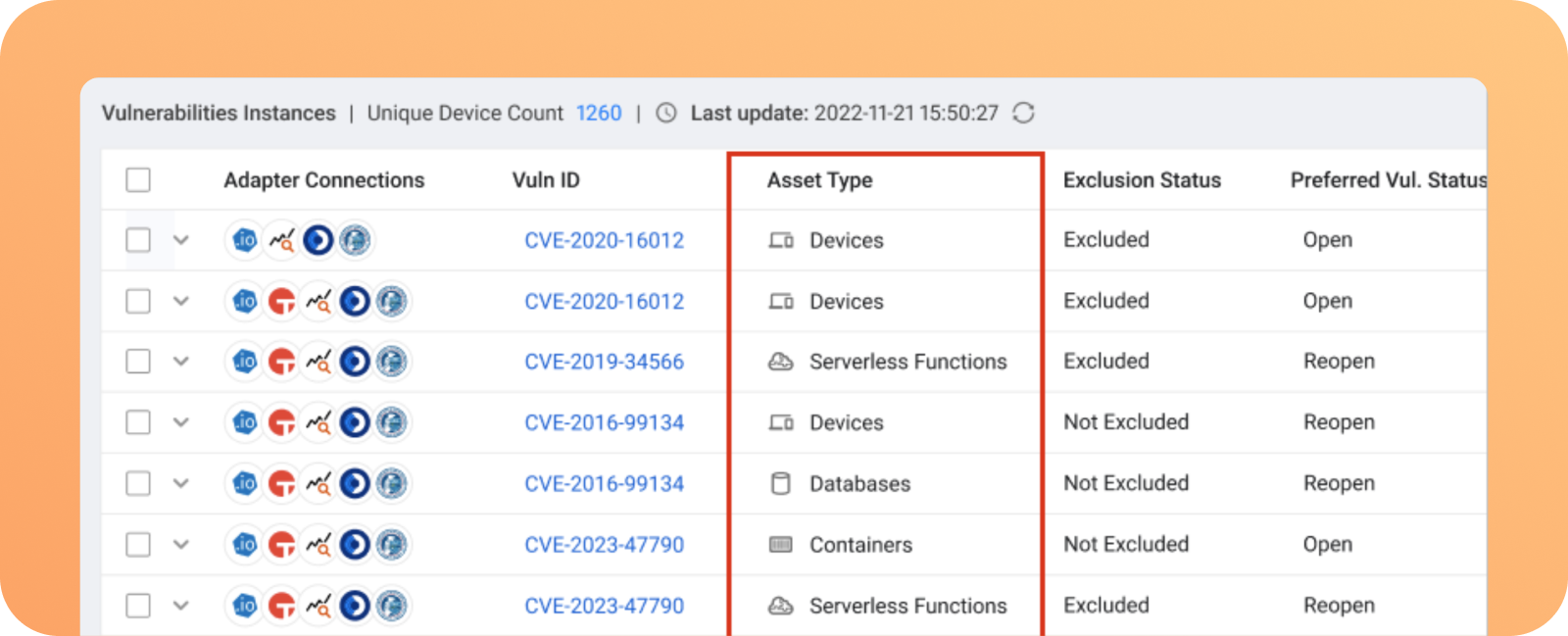Click red adapter icon in CVE-2019-34566 row
This screenshot has height=636, width=1568.
coord(282,362)
